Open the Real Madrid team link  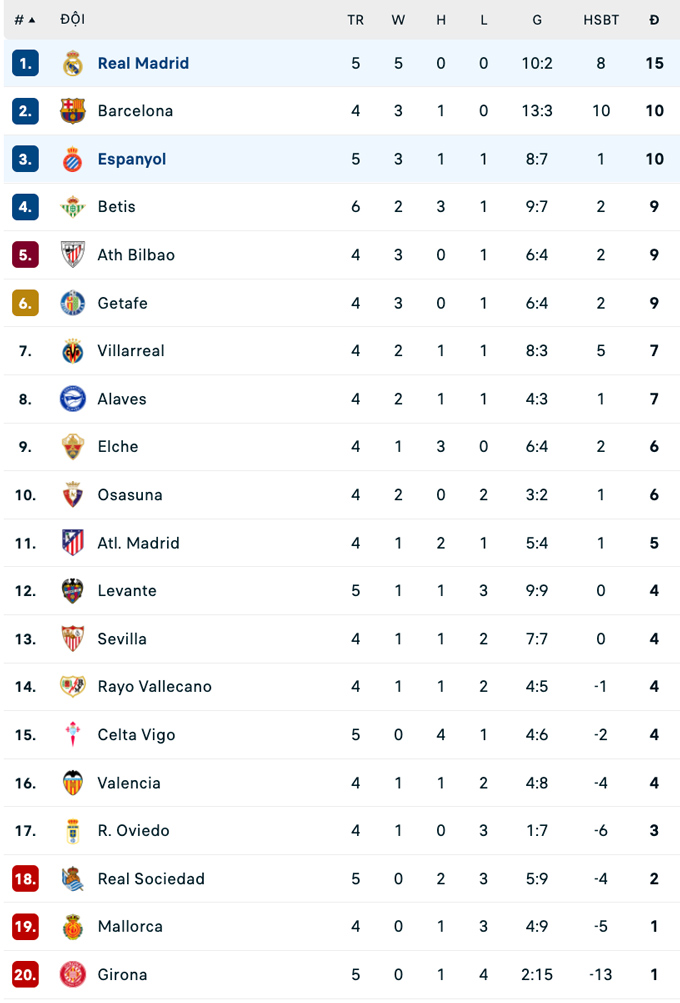pos(143,63)
